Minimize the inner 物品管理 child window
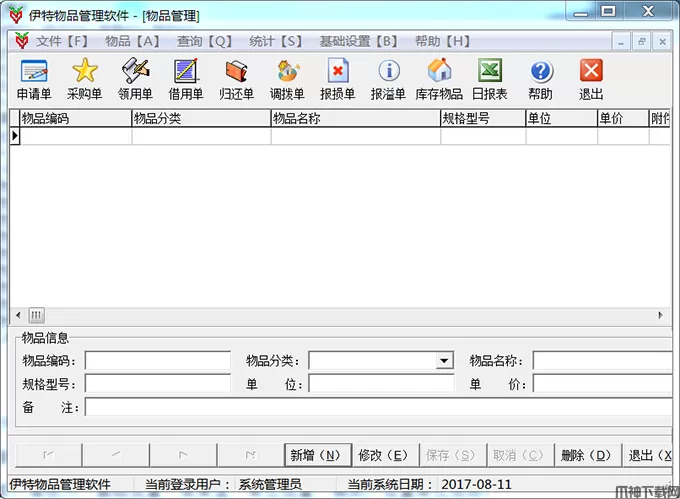The height and width of the screenshot is (499, 680). tap(621, 42)
